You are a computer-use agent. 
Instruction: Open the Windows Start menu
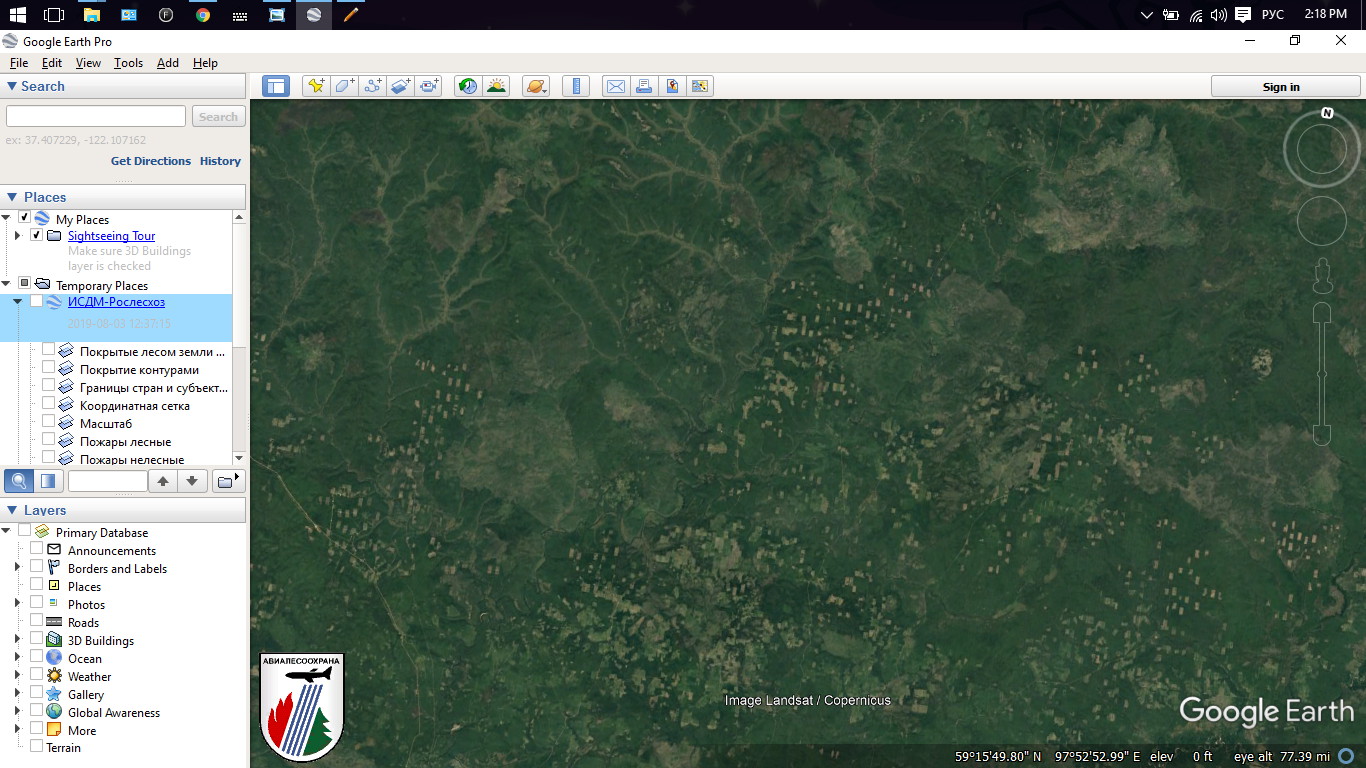tap(18, 15)
